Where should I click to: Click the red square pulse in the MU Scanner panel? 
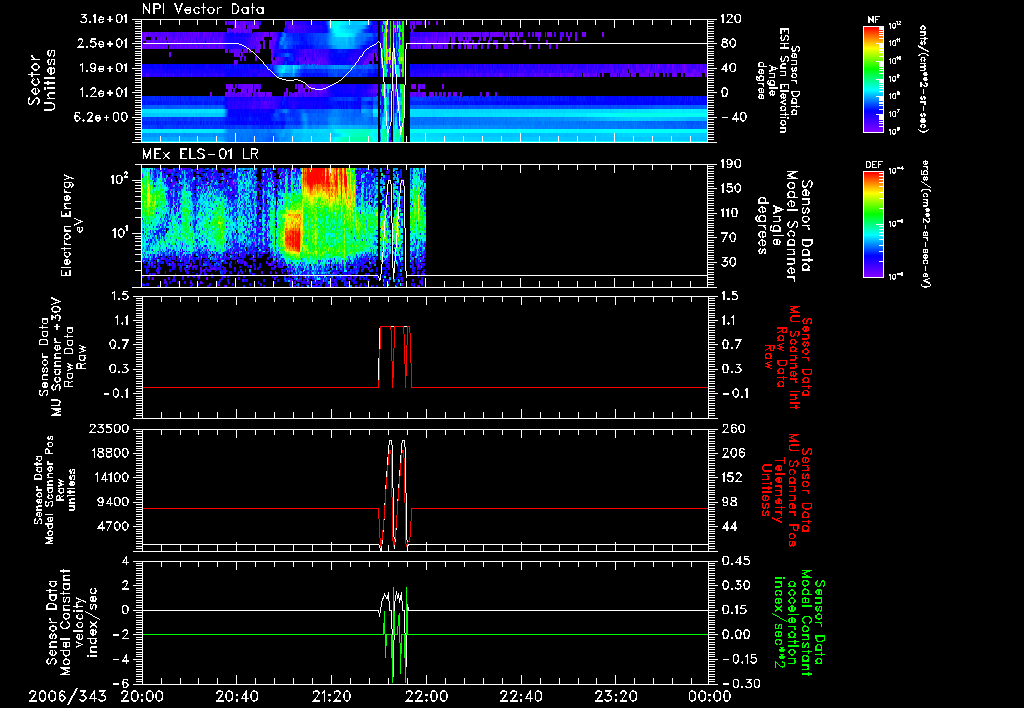point(394,357)
